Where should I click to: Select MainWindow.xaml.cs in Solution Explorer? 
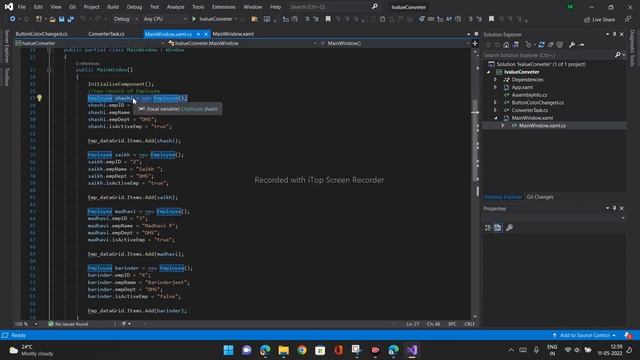pyautogui.click(x=542, y=125)
